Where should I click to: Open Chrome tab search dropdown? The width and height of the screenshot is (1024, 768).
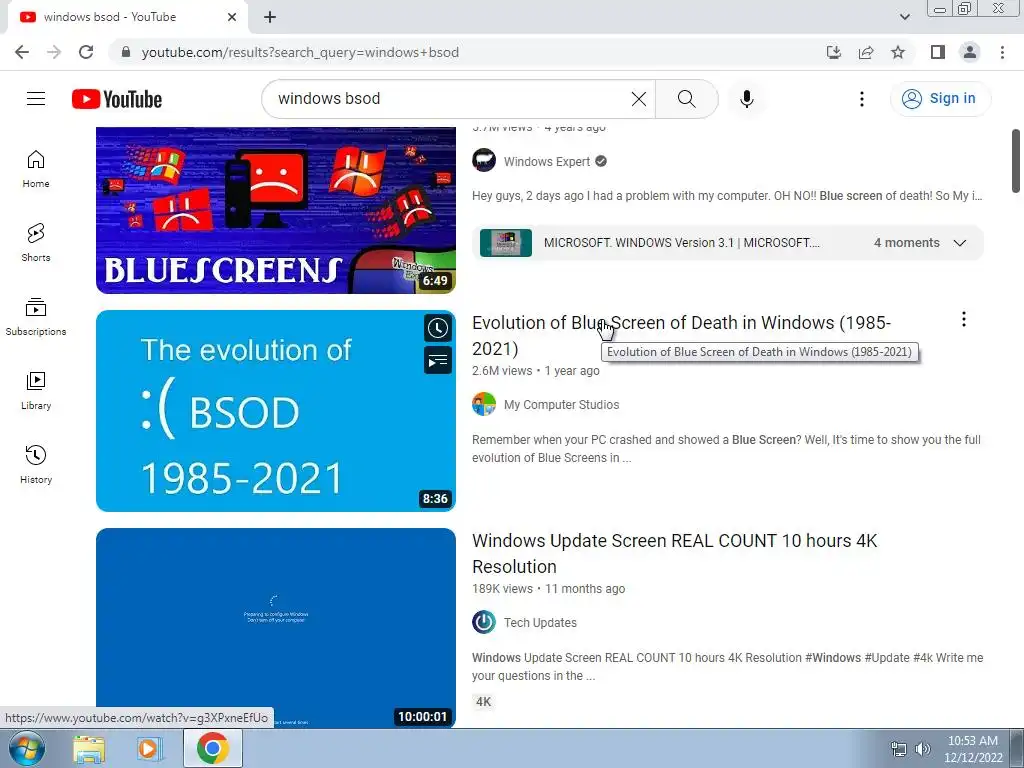coord(904,17)
